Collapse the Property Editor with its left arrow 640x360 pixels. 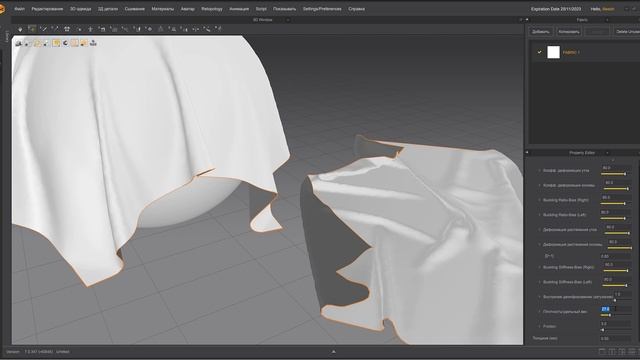tap(527, 153)
